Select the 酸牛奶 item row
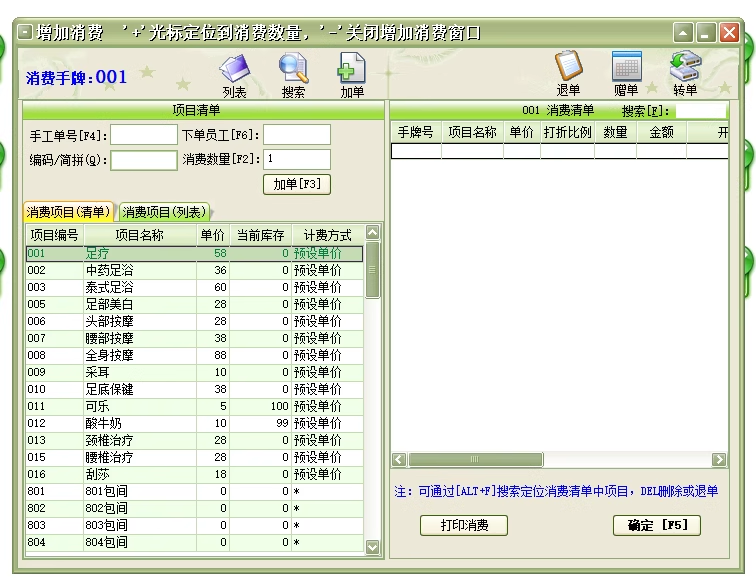 pyautogui.click(x=194, y=423)
